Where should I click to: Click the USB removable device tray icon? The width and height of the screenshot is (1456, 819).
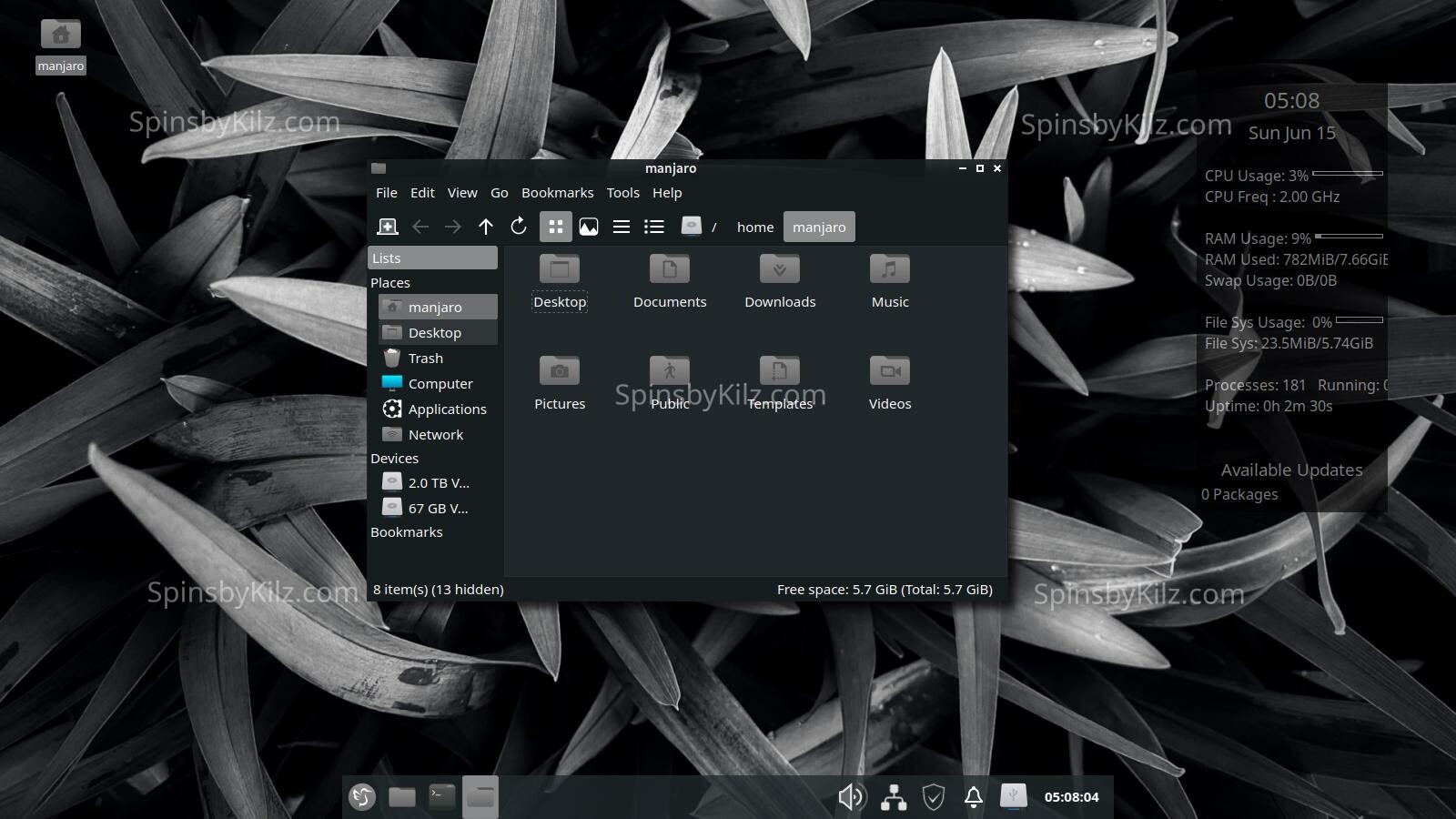point(1013,797)
